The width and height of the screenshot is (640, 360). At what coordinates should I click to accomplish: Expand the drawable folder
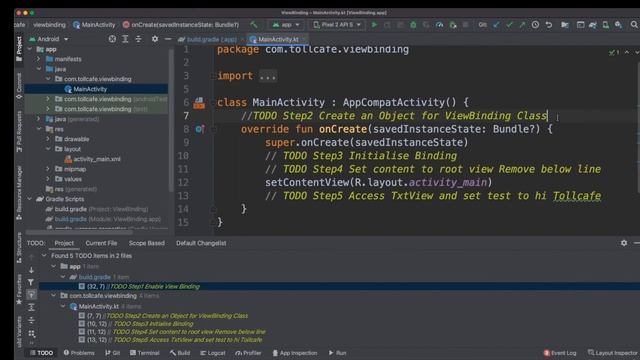coord(48,139)
